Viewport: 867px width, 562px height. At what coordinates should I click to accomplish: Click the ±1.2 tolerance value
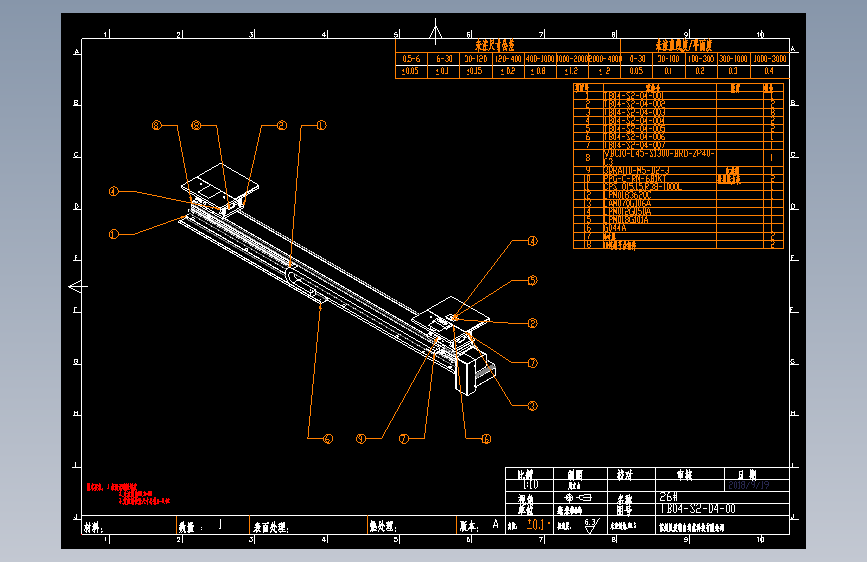click(x=572, y=71)
